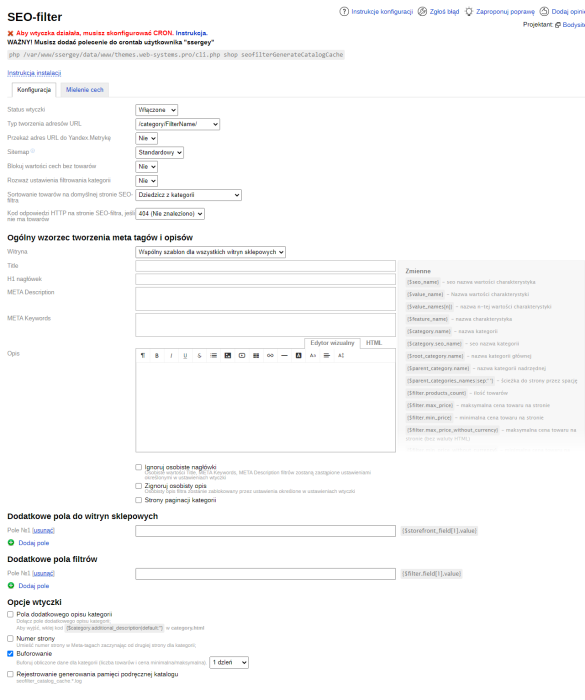Insert a video in the Opis editor

pyautogui.click(x=242, y=355)
